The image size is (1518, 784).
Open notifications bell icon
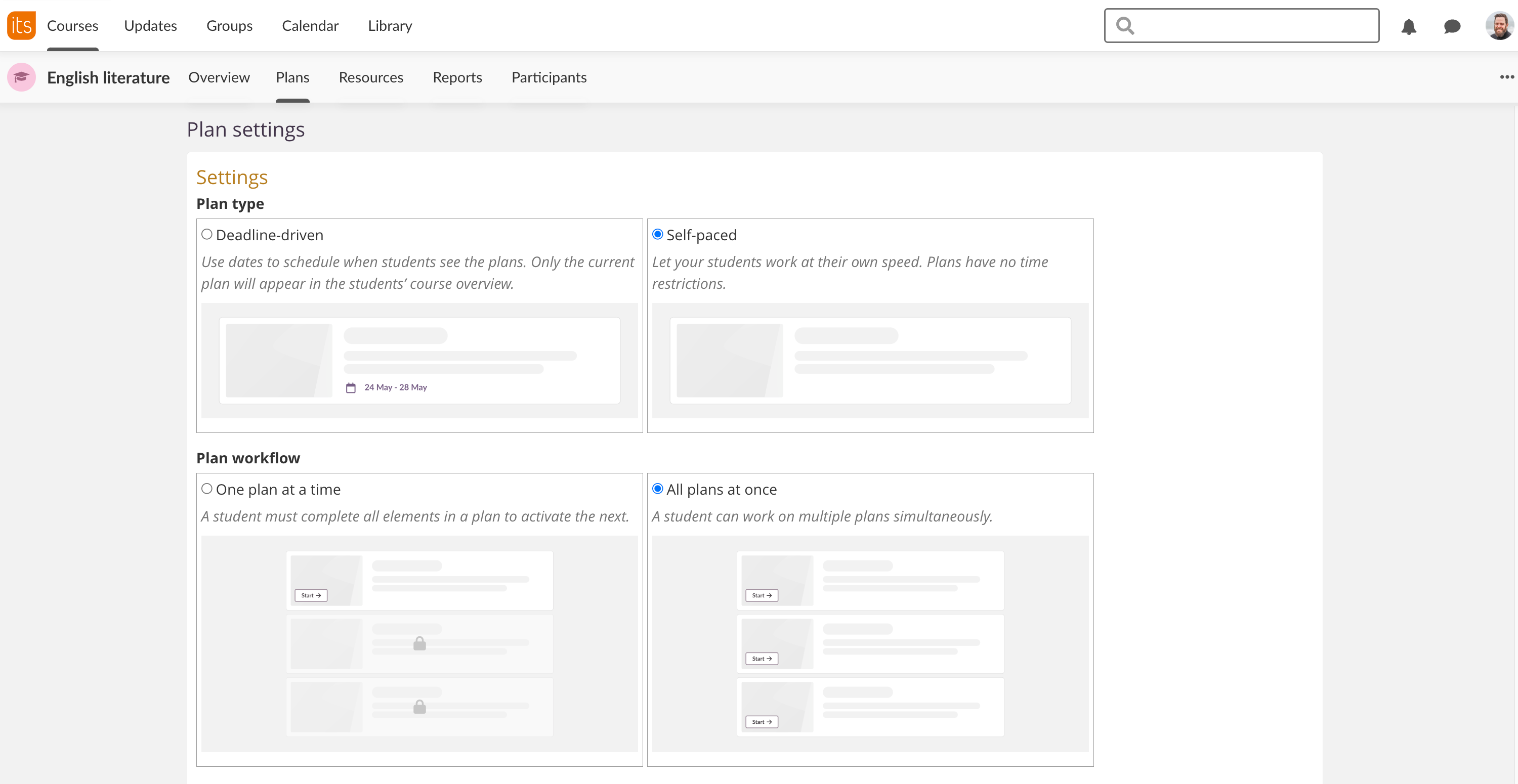click(x=1408, y=26)
